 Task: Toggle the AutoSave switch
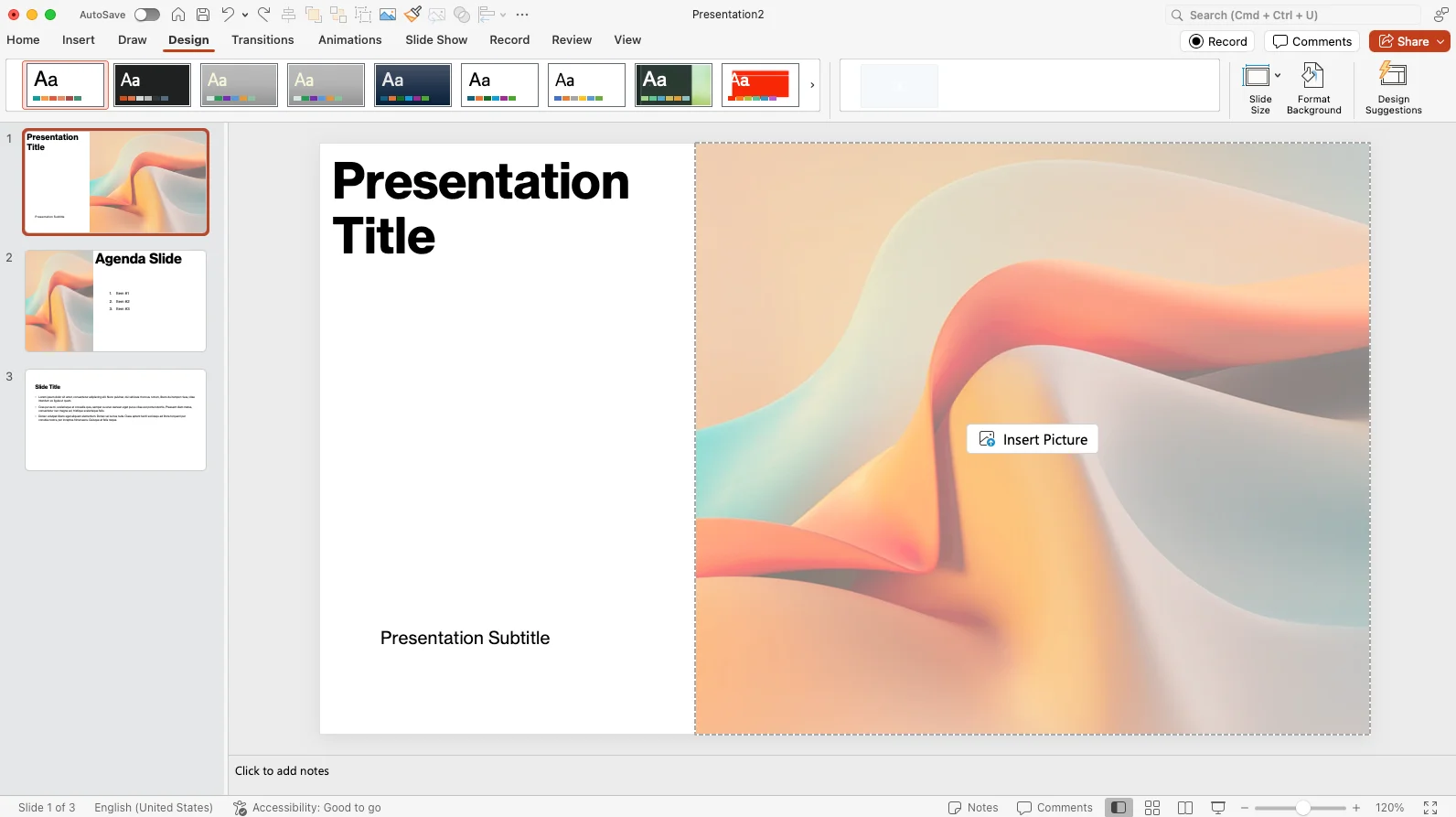[x=146, y=15]
